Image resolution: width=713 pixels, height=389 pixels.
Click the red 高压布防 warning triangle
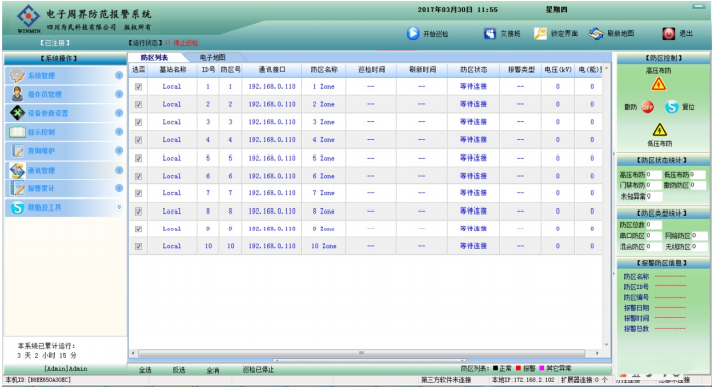[658, 84]
